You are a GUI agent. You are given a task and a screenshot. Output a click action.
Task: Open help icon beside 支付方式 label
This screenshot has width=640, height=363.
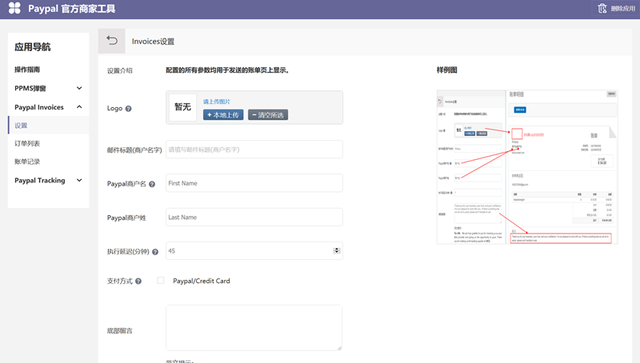pyautogui.click(x=138, y=281)
